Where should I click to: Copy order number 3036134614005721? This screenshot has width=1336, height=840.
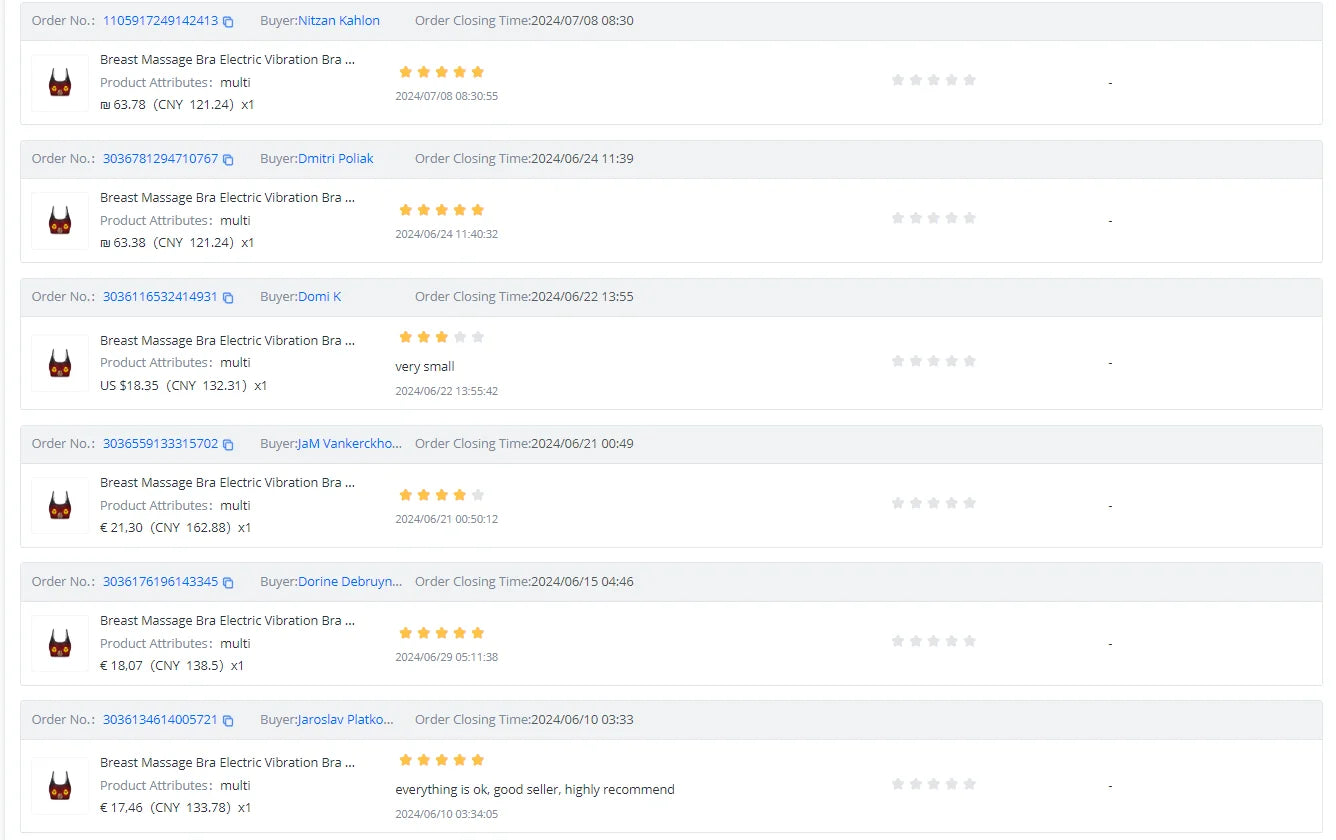click(x=228, y=720)
